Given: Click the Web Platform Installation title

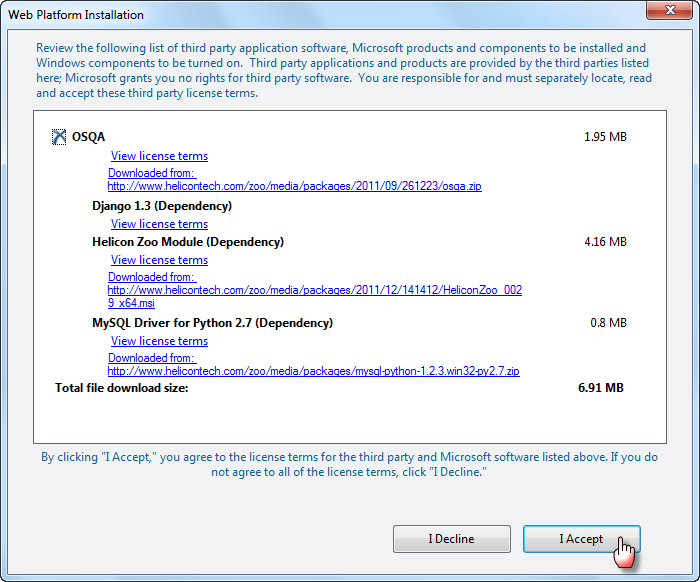Looking at the screenshot, I should tap(76, 15).
